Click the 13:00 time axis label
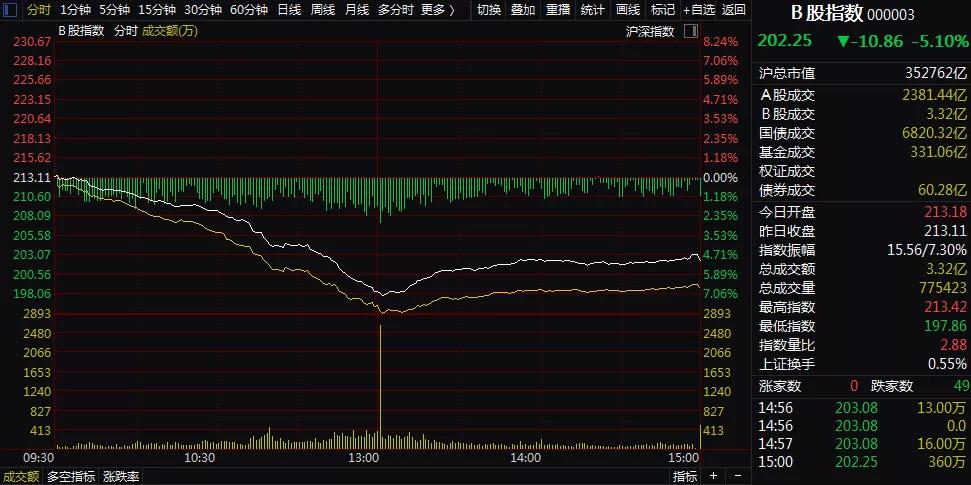The height and width of the screenshot is (485, 971). (x=364, y=458)
